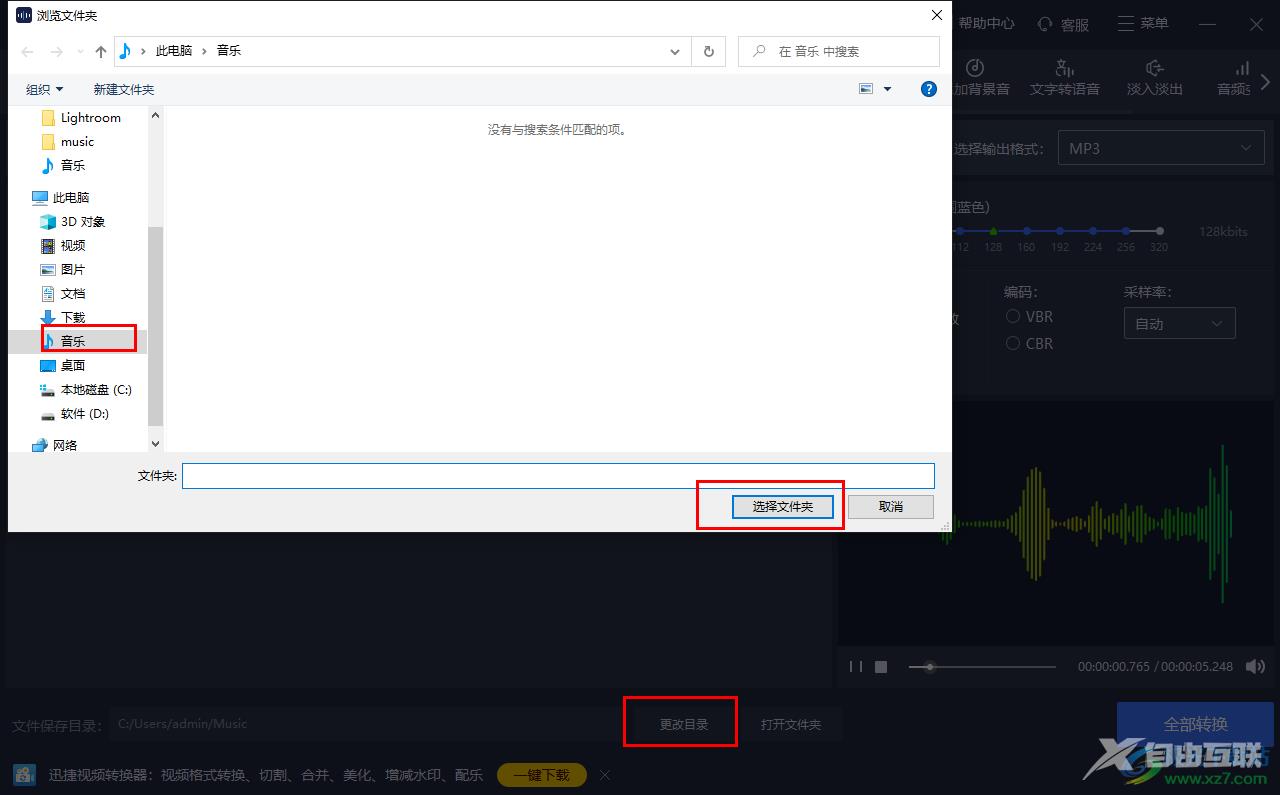
Task: Open 客服 support in the converter window
Action: click(x=1063, y=23)
